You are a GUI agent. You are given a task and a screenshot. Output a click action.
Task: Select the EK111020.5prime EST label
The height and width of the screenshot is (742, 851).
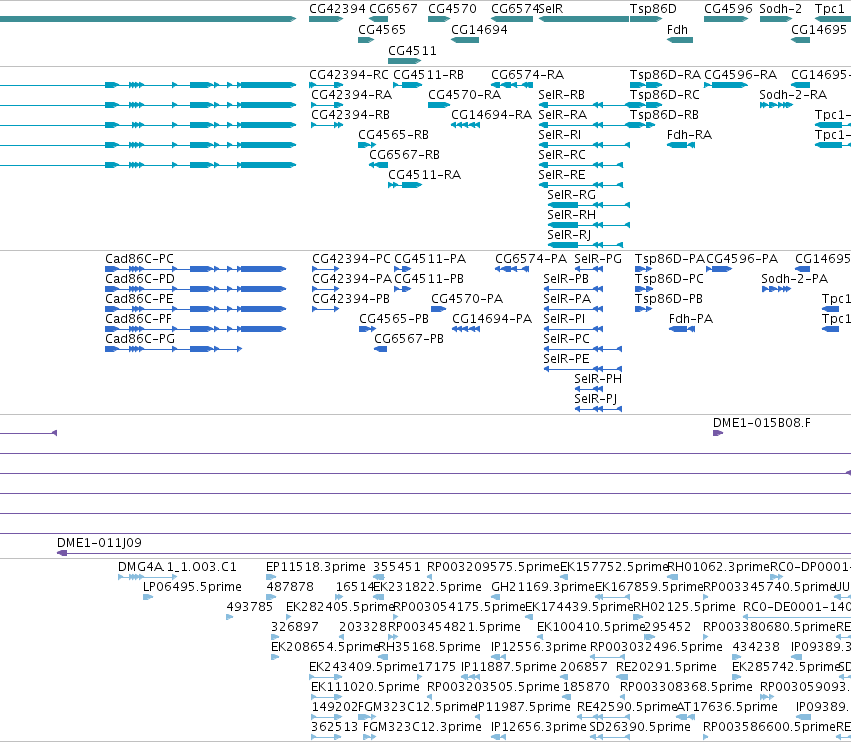(x=365, y=687)
